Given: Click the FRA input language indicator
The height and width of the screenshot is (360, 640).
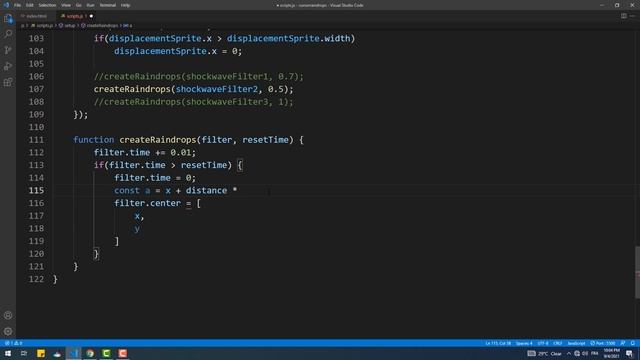Looking at the screenshot, I should click(x=595, y=353).
